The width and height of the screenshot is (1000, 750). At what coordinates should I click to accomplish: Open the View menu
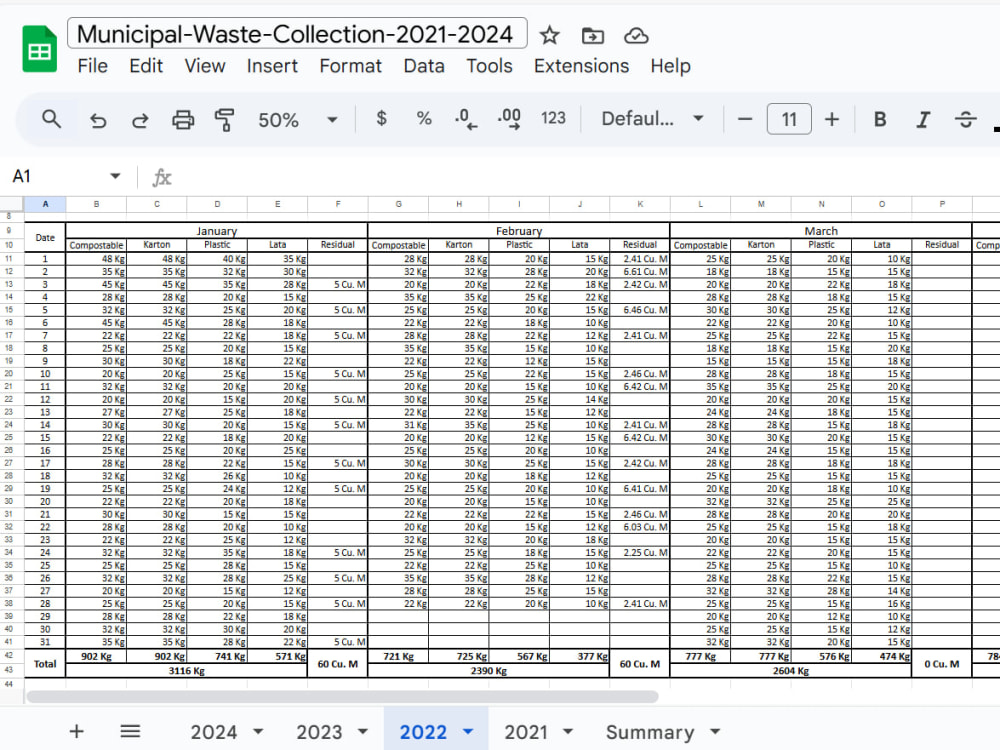pos(205,66)
